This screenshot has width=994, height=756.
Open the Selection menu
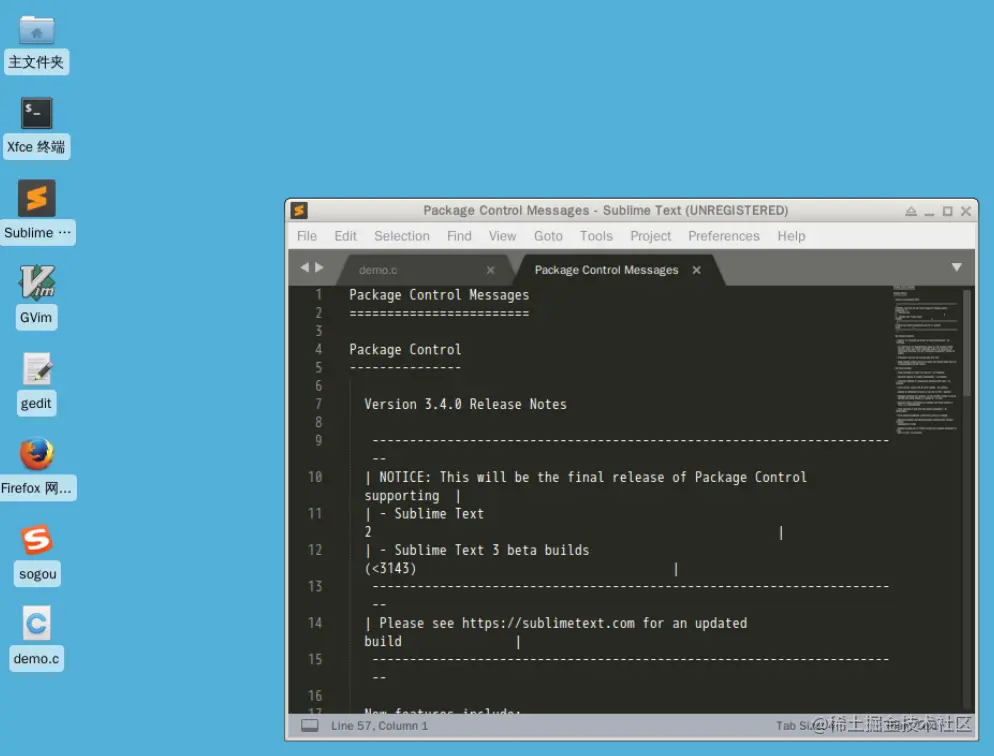point(402,236)
